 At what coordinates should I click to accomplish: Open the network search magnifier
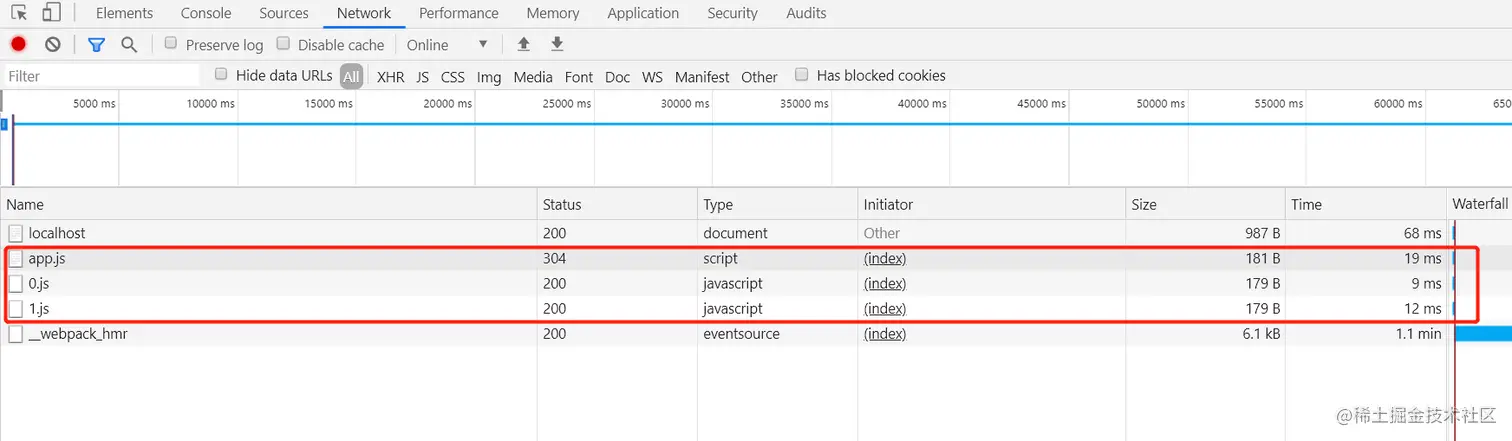click(129, 45)
